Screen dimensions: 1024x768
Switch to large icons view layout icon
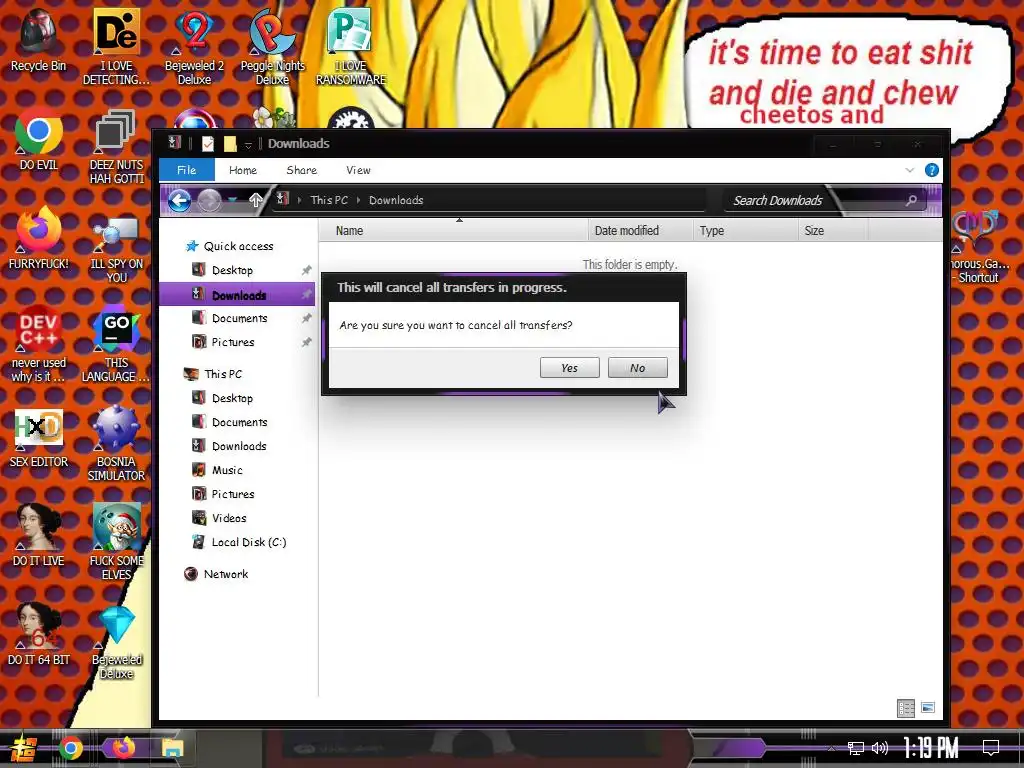pyautogui.click(x=928, y=708)
